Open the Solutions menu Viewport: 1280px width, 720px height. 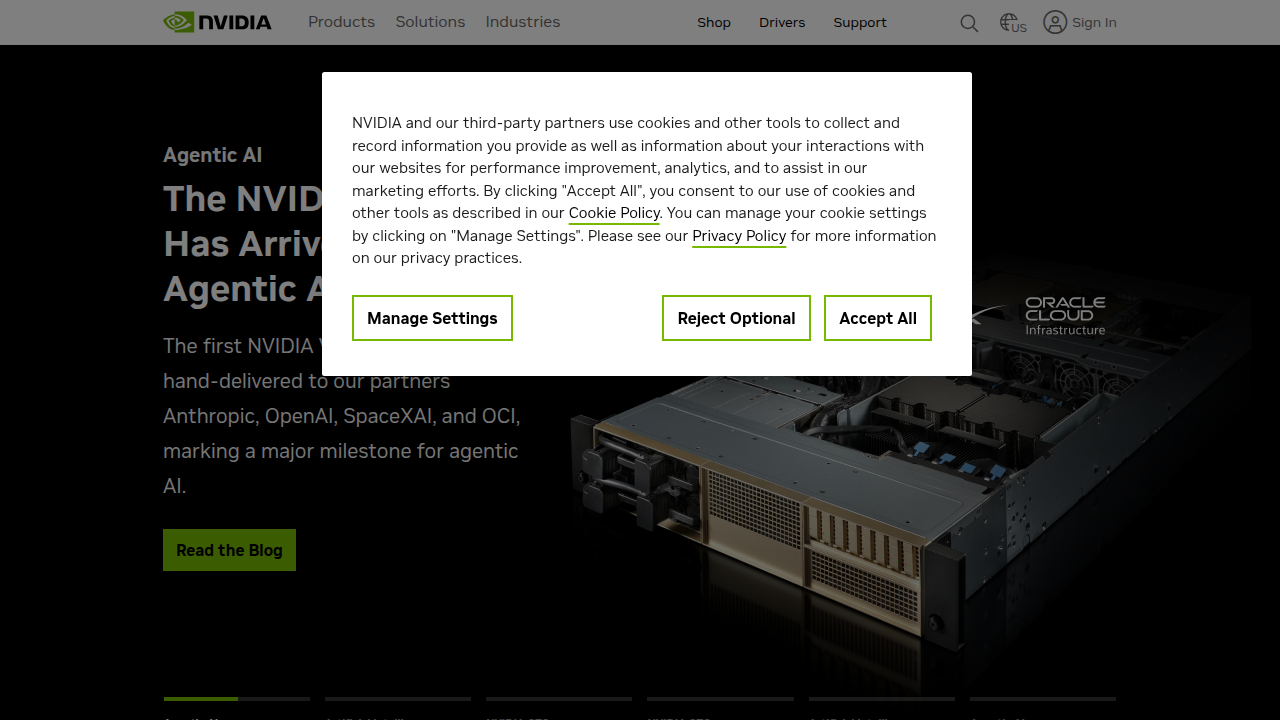(430, 22)
